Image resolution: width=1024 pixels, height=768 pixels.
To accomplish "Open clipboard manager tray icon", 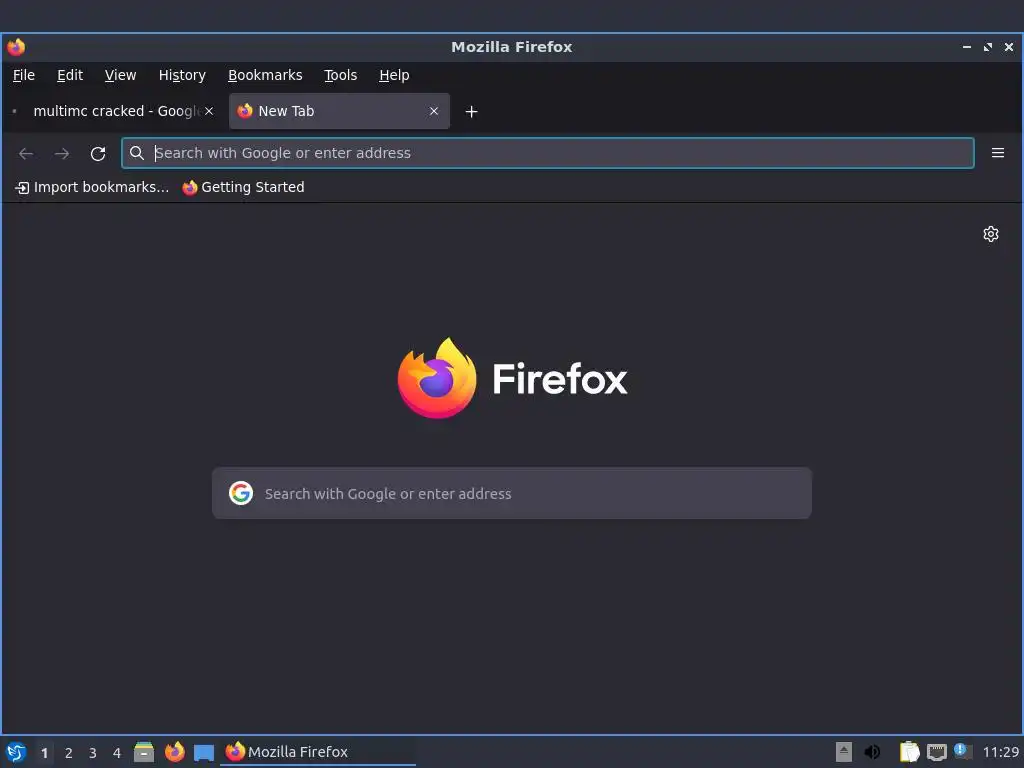I will click(909, 752).
